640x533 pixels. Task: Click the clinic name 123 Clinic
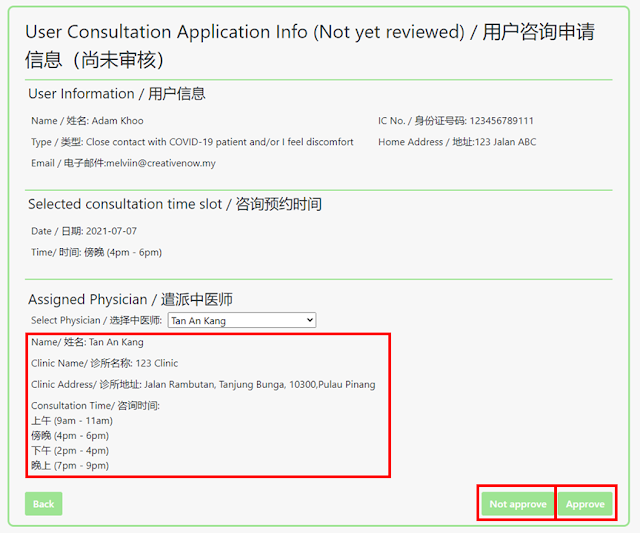pos(157,363)
